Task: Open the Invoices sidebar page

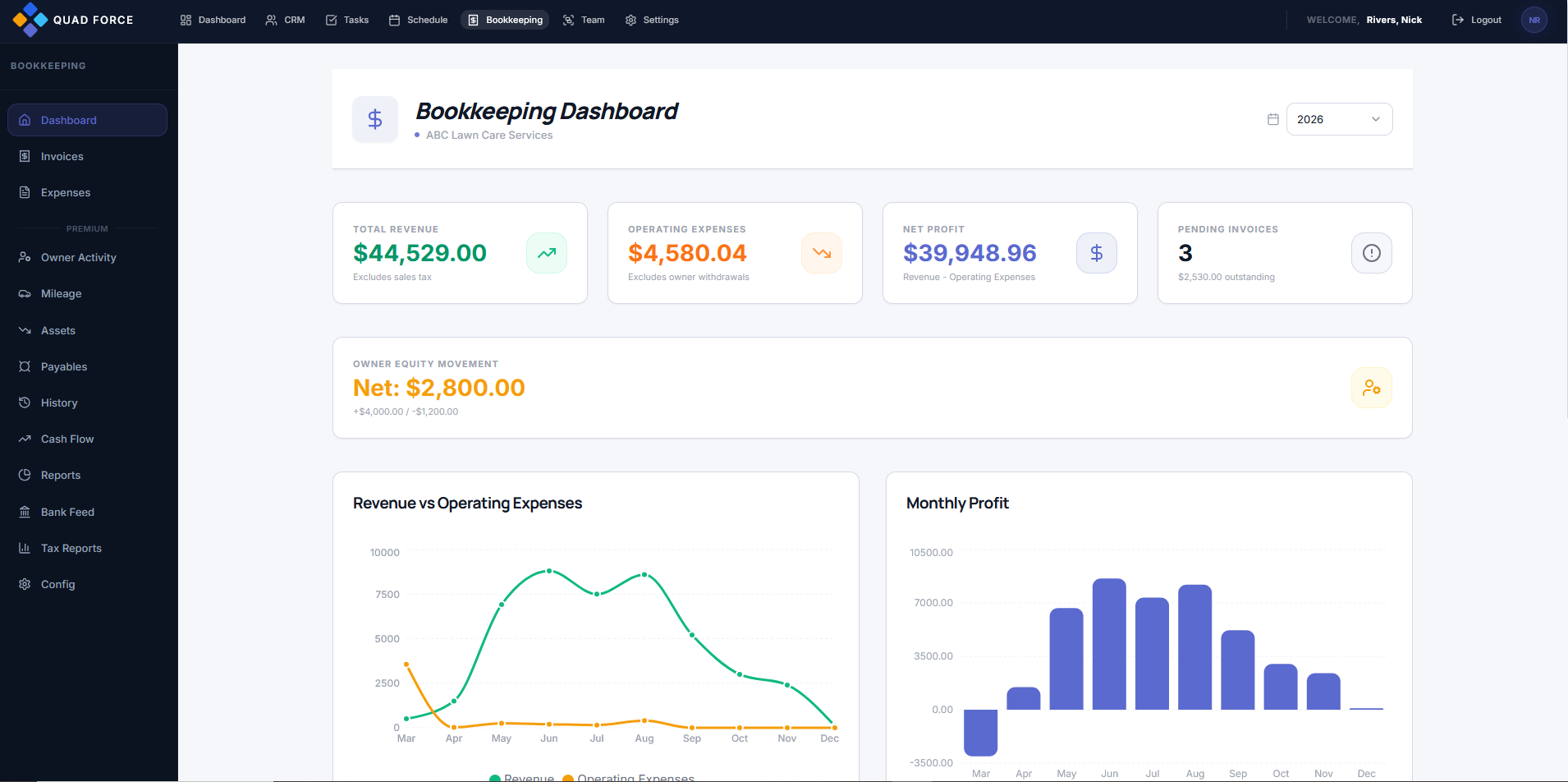Action: [62, 156]
